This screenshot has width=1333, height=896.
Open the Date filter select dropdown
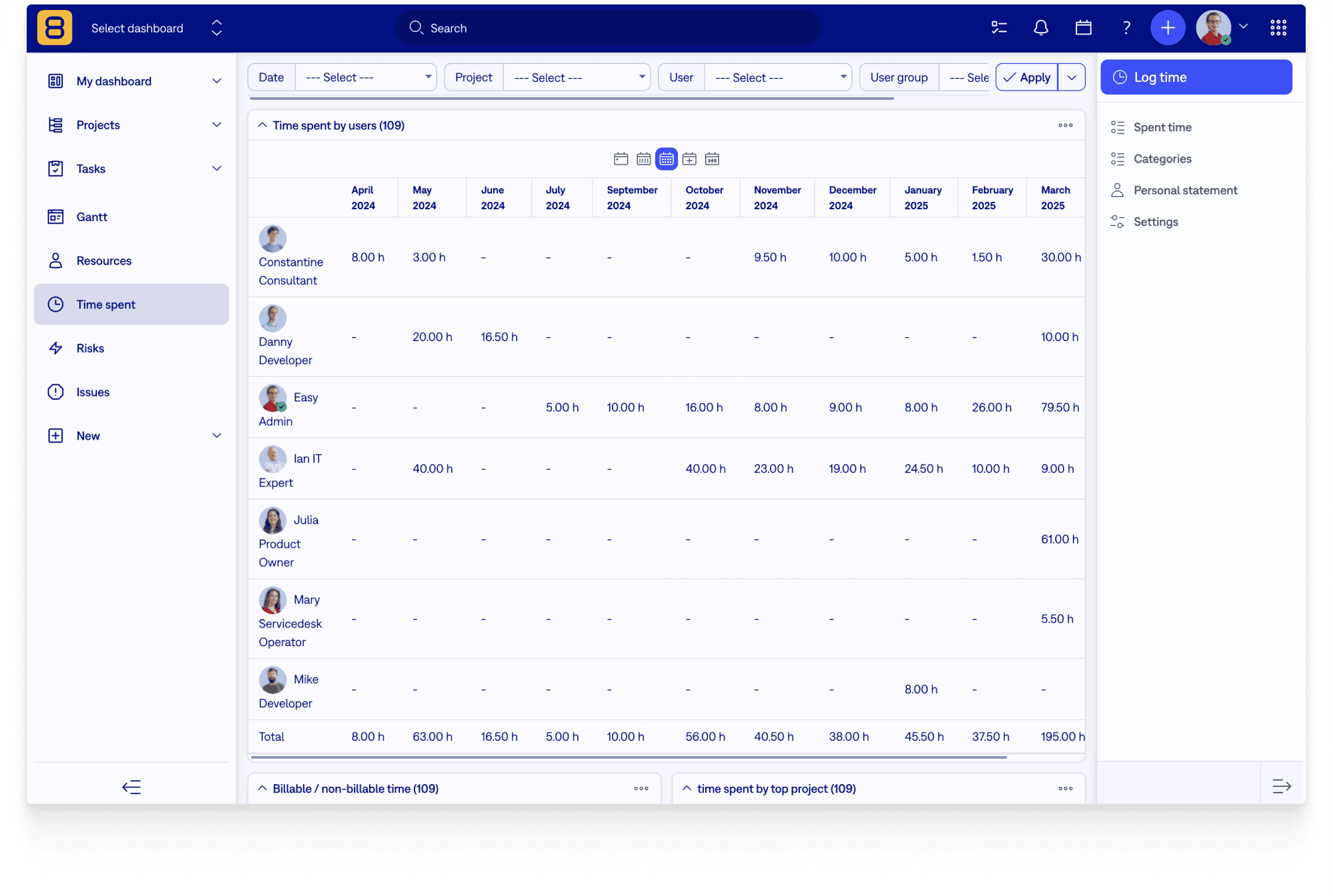(x=366, y=77)
